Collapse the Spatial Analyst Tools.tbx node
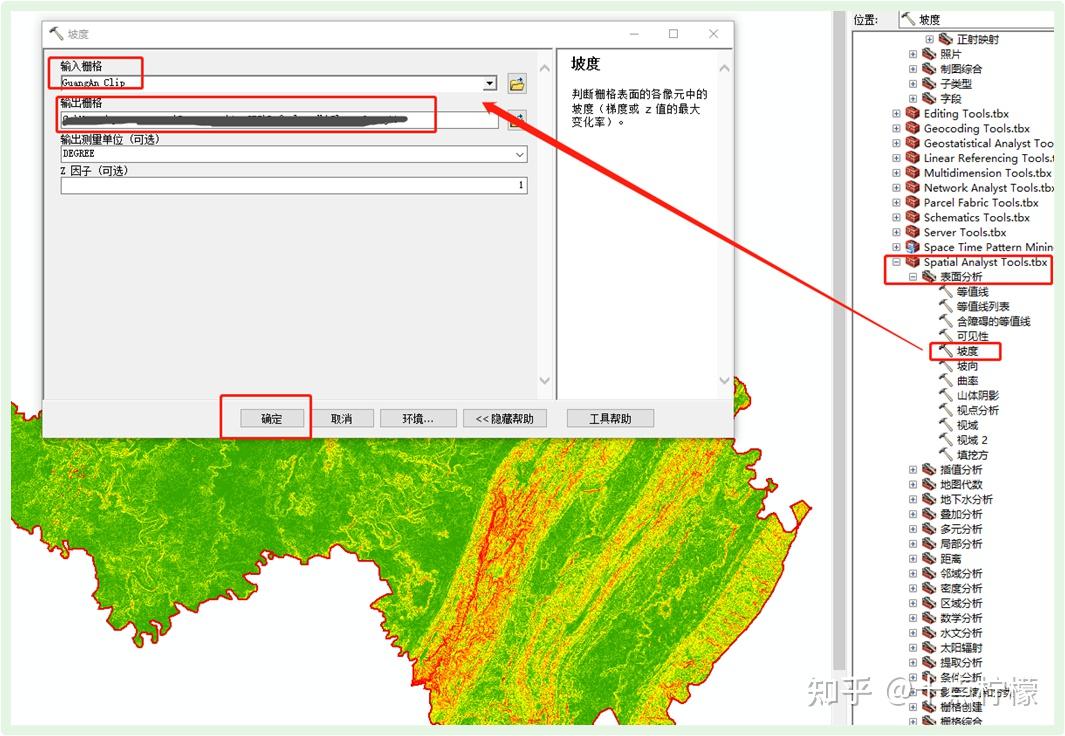 pyautogui.click(x=899, y=261)
